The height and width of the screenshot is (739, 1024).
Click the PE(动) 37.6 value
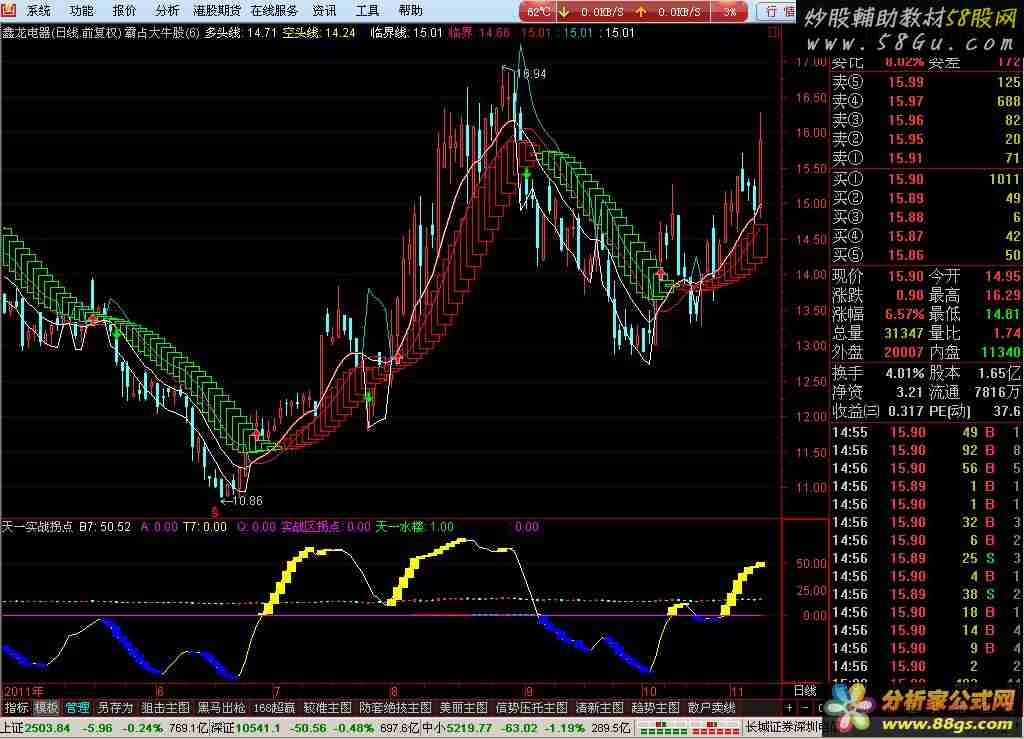pos(1006,411)
